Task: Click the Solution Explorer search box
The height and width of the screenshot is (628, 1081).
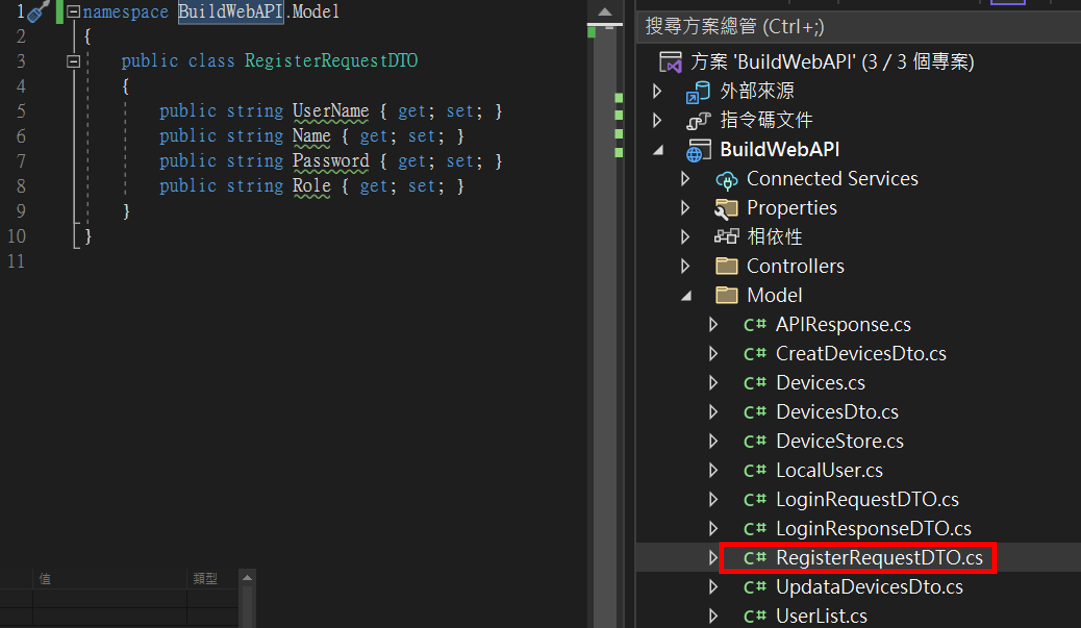Action: tap(858, 27)
